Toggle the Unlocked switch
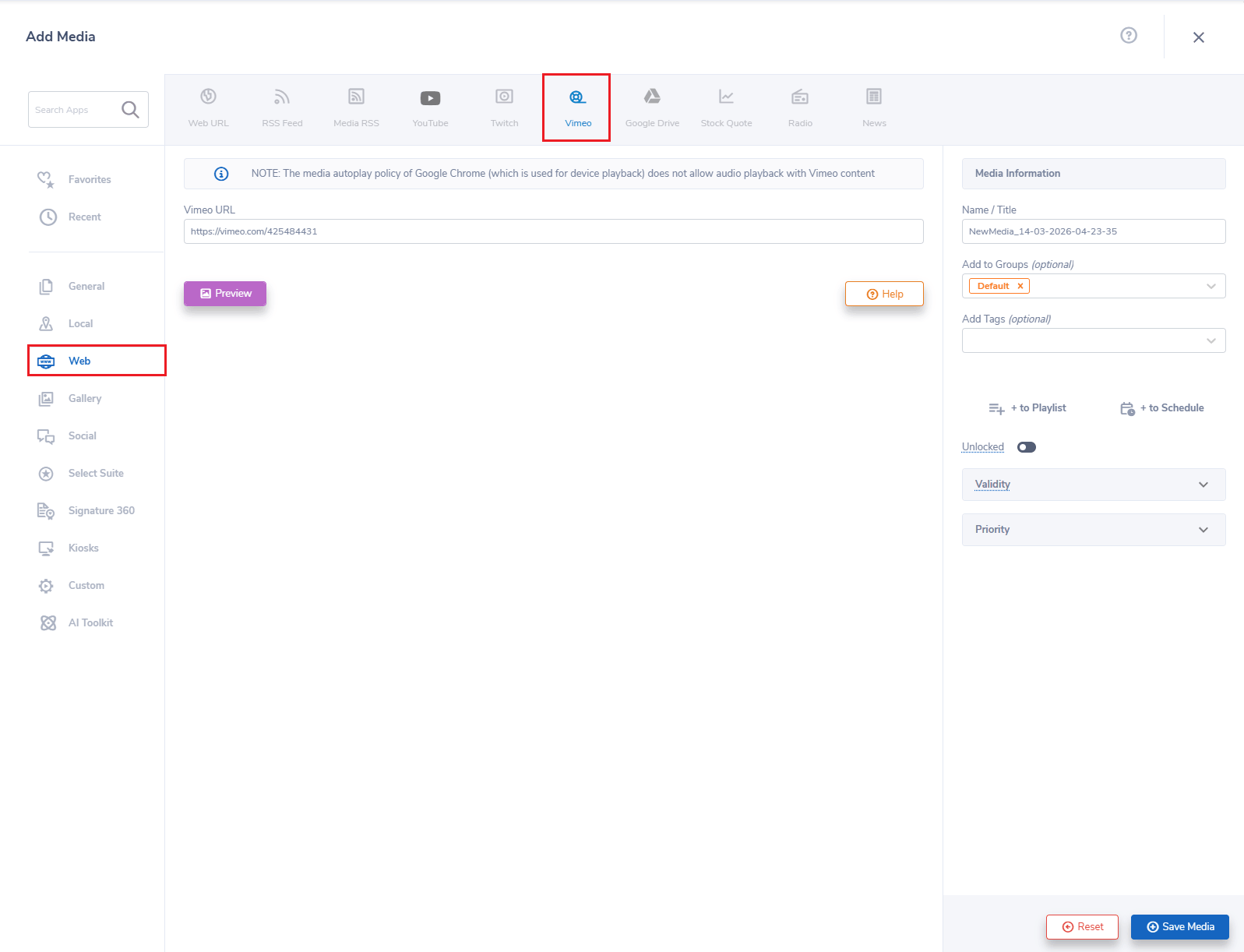The image size is (1244, 952). pos(1027,447)
